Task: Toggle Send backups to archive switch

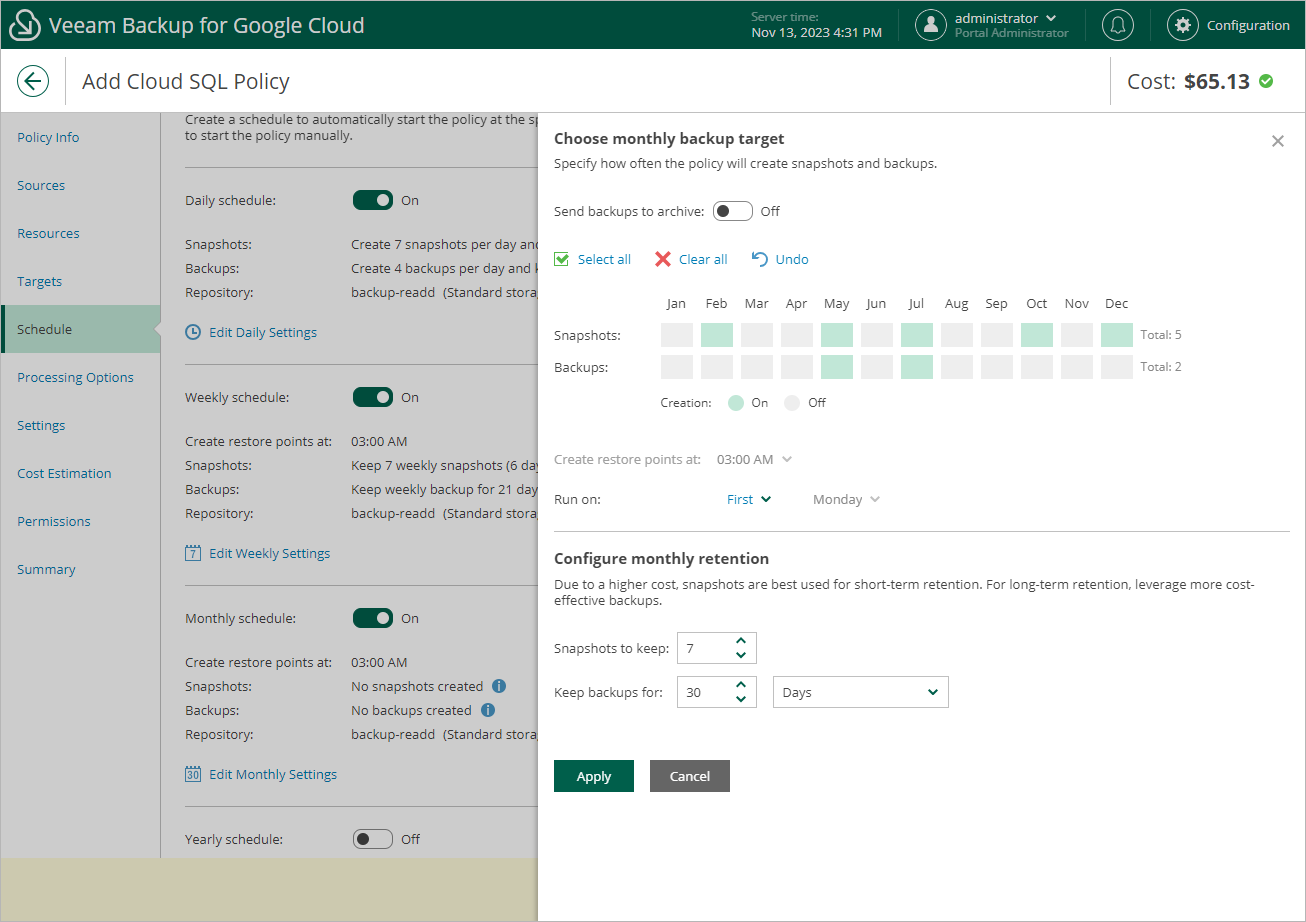Action: point(733,211)
